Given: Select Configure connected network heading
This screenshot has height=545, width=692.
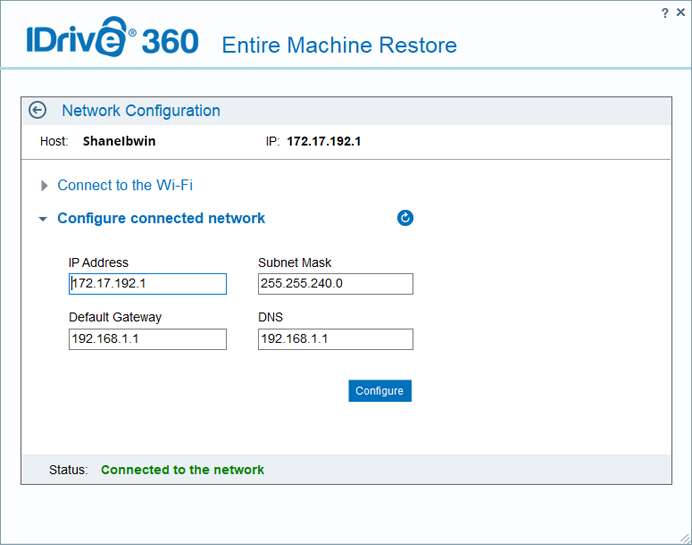Looking at the screenshot, I should click(x=161, y=218).
